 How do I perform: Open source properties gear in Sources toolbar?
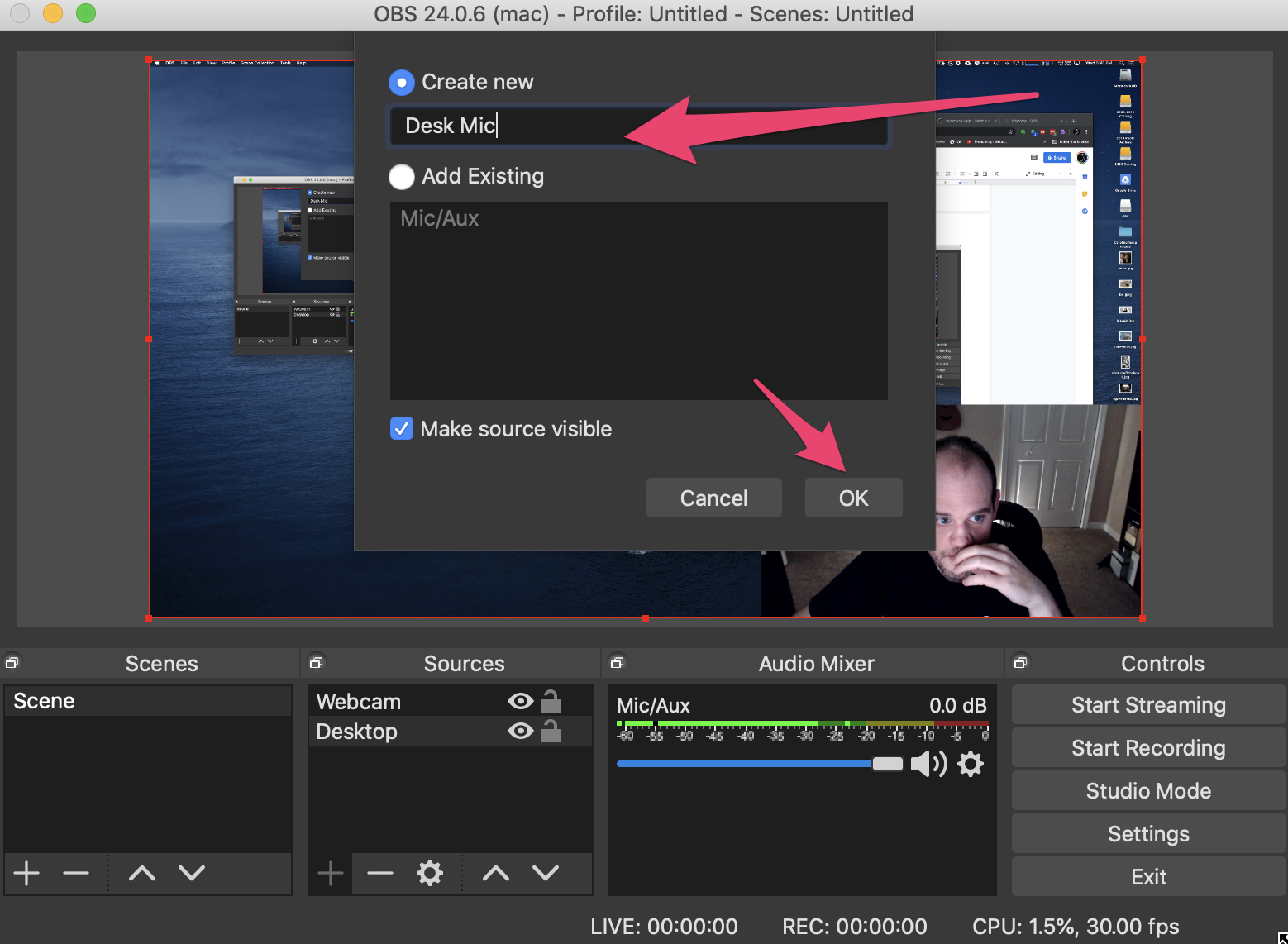[x=430, y=873]
